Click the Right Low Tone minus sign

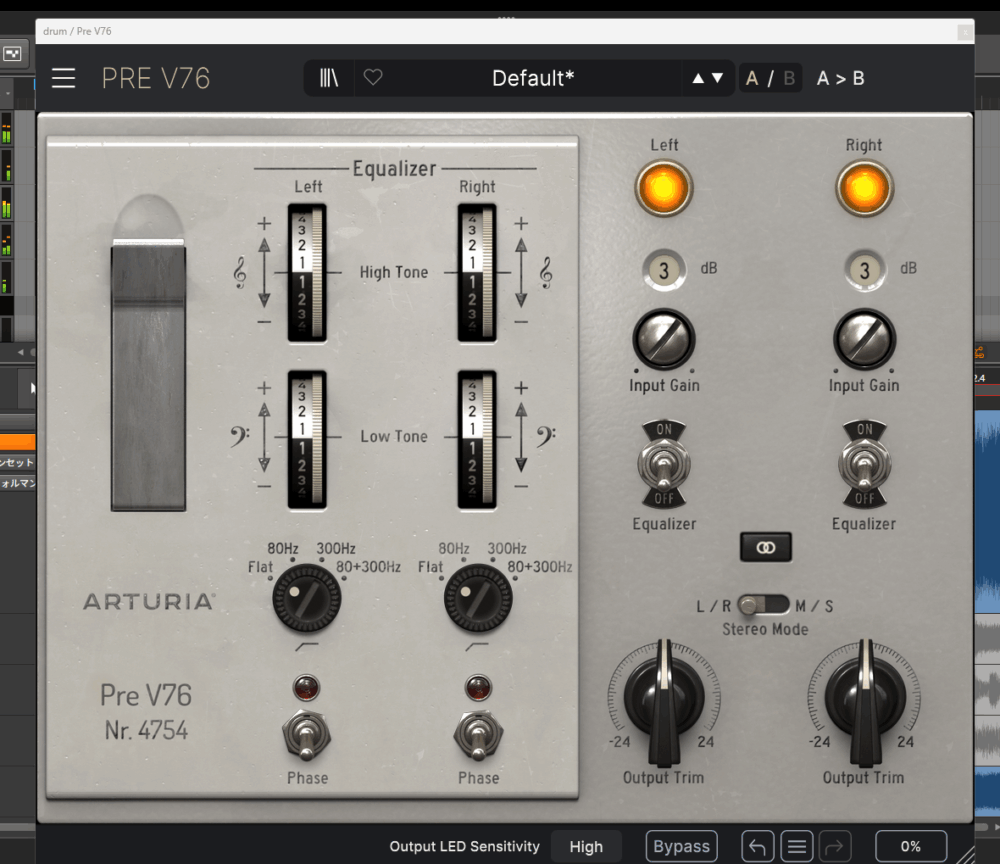coord(521,487)
